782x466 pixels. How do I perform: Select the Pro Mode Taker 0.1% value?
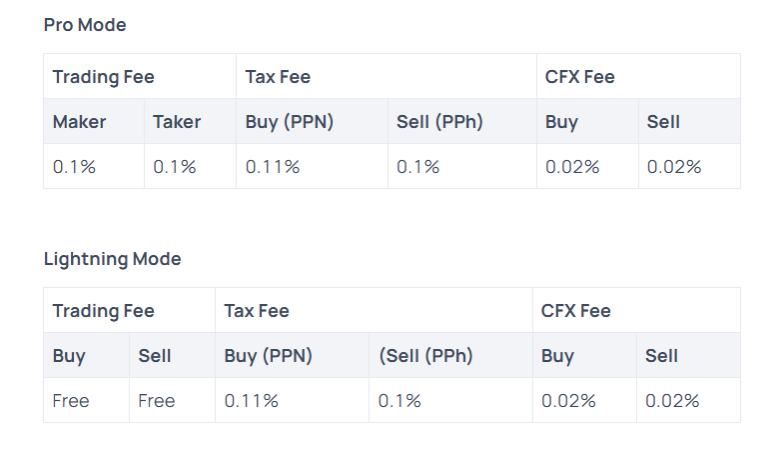pos(174,167)
